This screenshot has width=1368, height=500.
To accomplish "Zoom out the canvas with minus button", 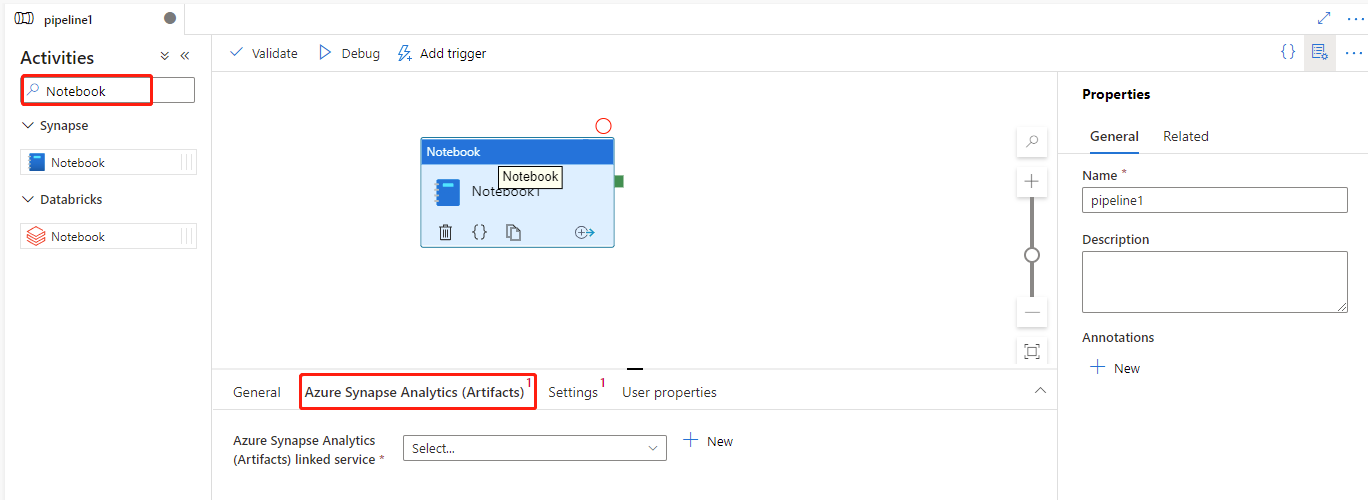I will pyautogui.click(x=1032, y=312).
